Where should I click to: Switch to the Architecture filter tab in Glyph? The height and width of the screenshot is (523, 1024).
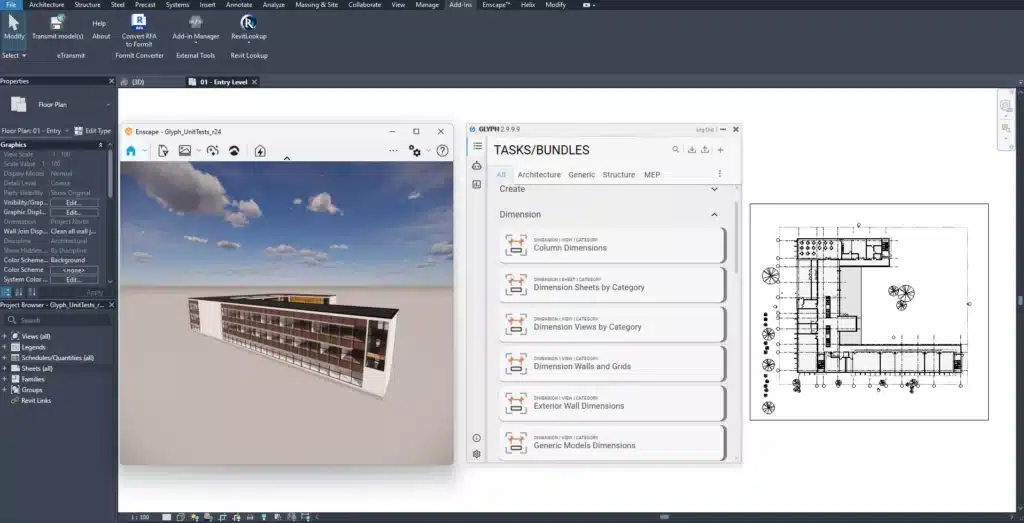click(539, 175)
